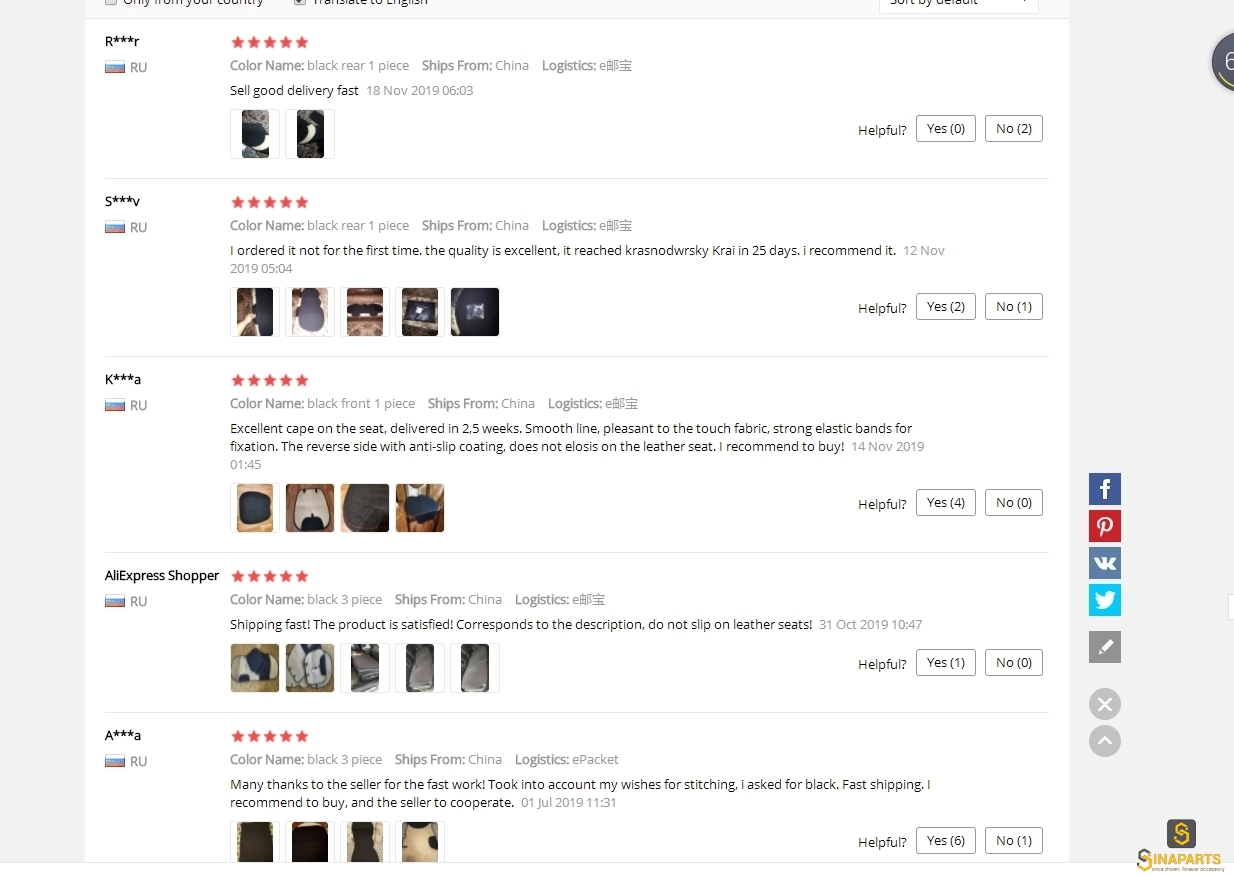Open the pencil edit/feedback icon
1234x876 pixels.
point(1105,647)
